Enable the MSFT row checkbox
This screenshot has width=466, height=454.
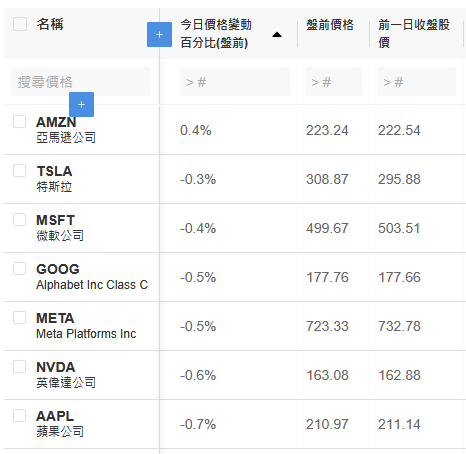point(19,220)
